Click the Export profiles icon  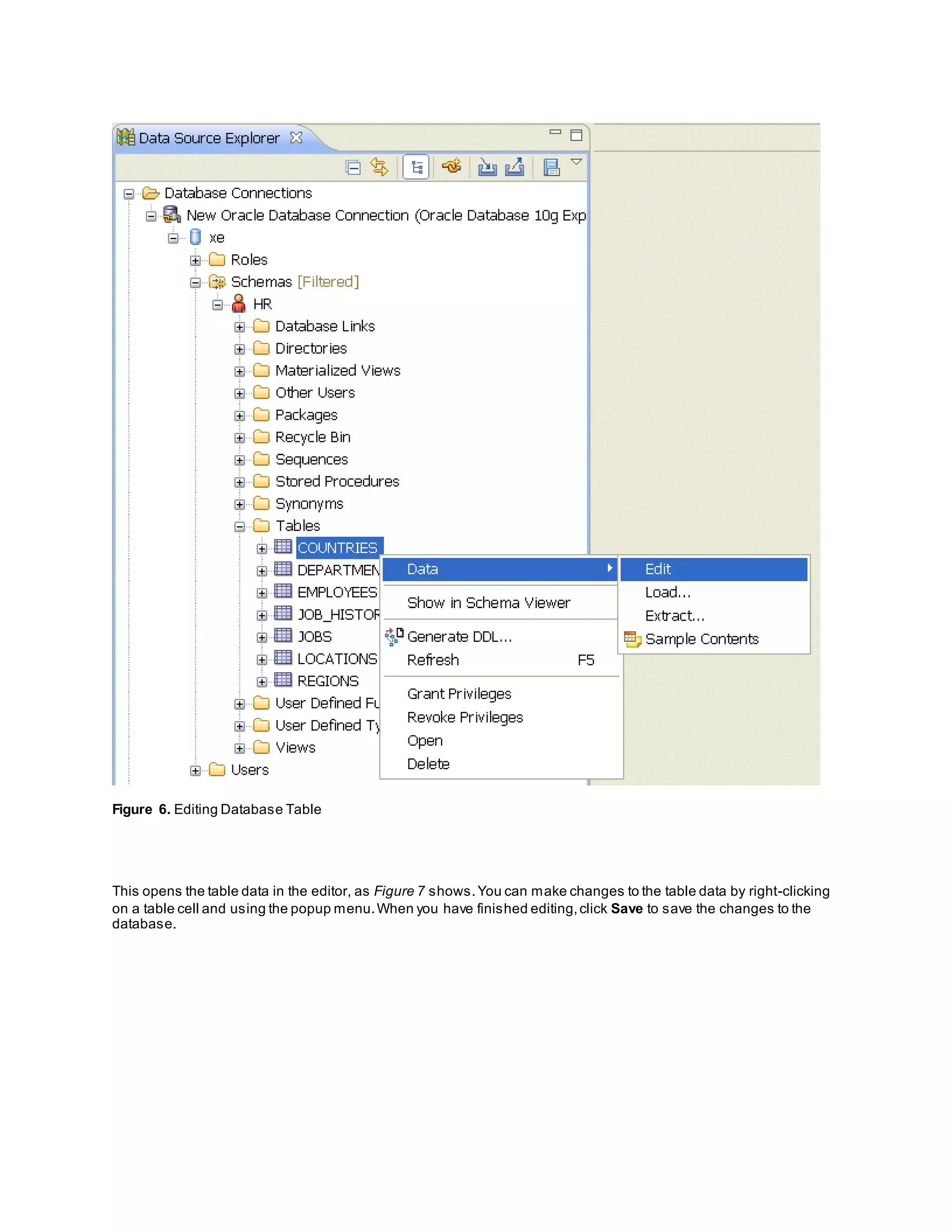click(515, 167)
